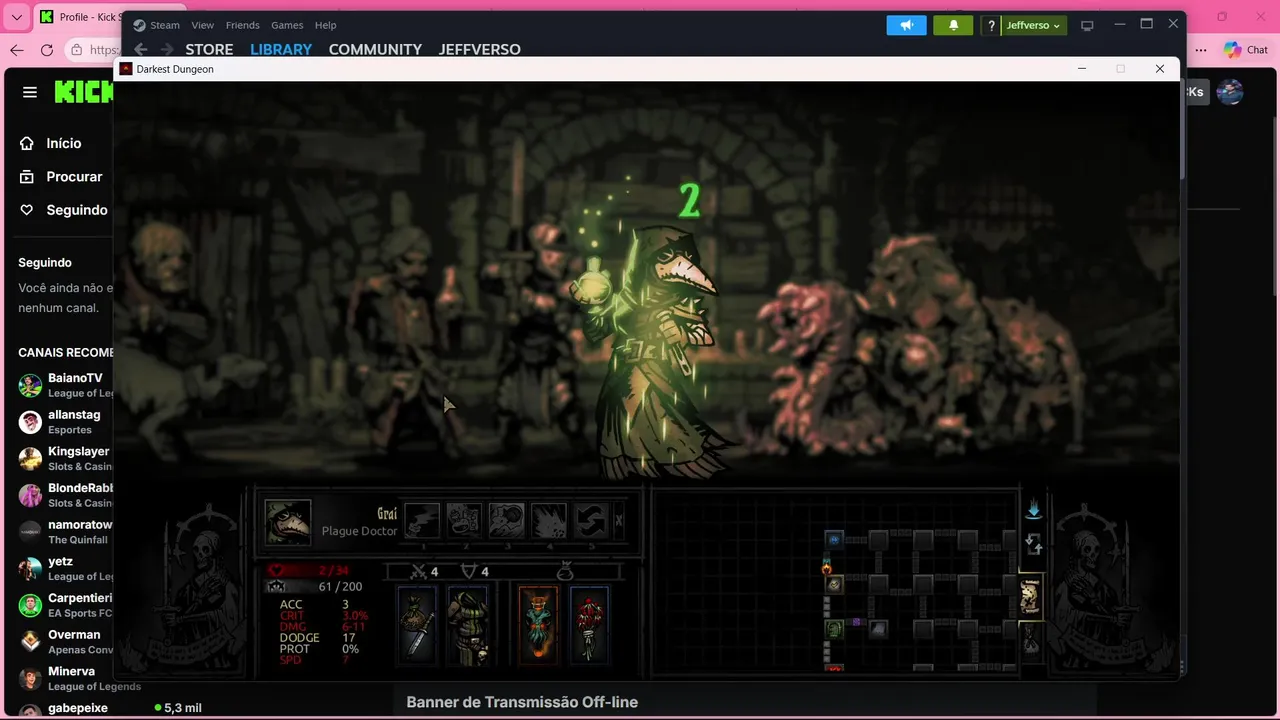
Task: Open the JEFFVERSO profile tab in Steam
Action: coord(479,49)
